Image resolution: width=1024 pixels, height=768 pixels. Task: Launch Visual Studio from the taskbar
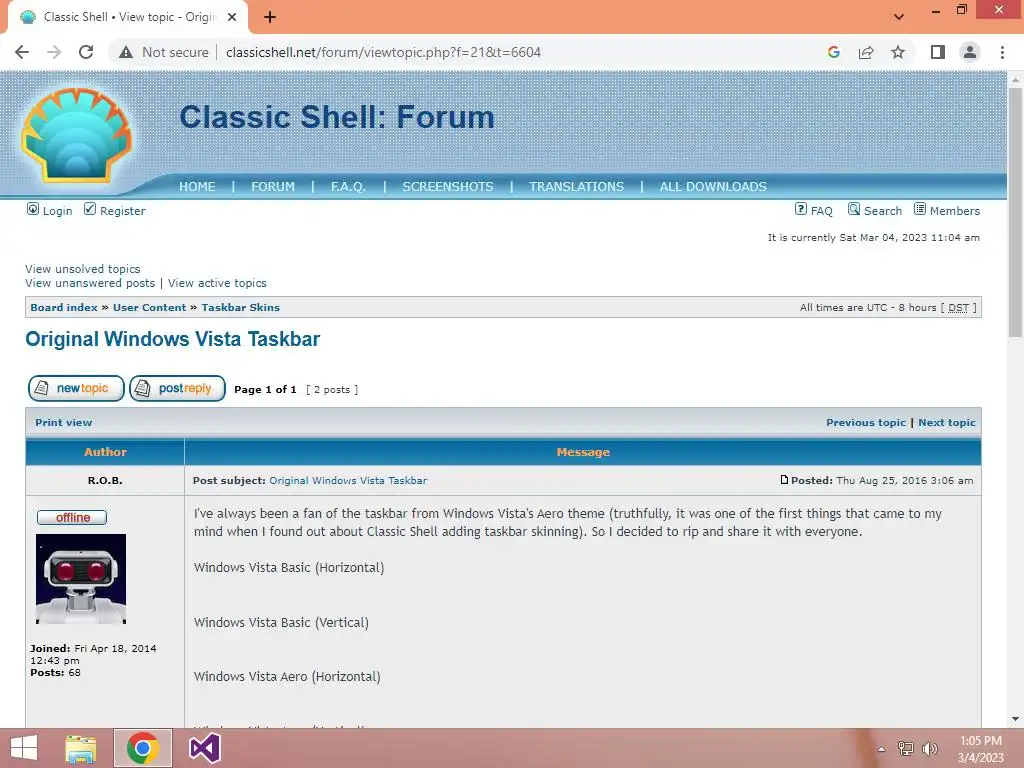tap(205, 748)
